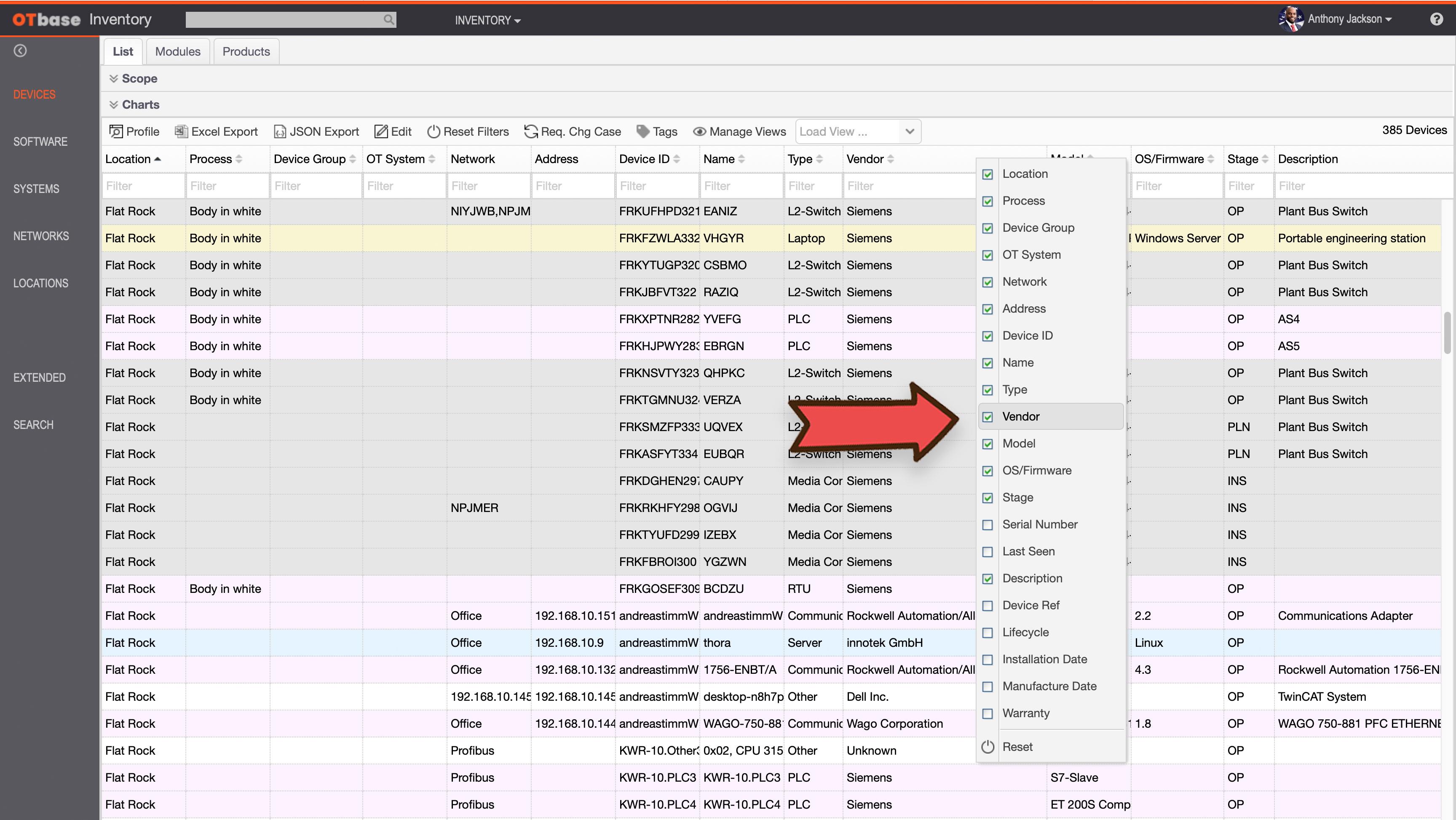
Task: Click the collapse sidebar arrow icon
Action: [20, 51]
